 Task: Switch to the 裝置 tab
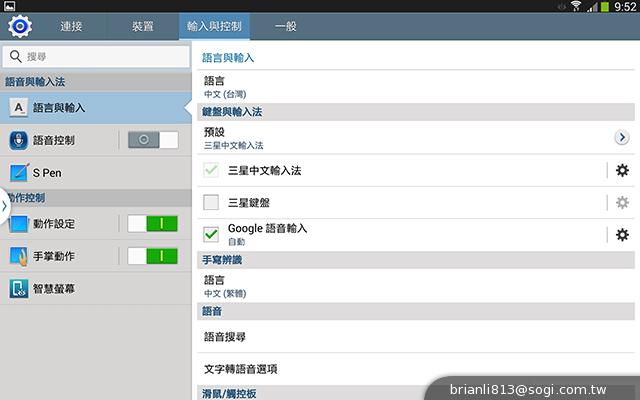[x=143, y=24]
